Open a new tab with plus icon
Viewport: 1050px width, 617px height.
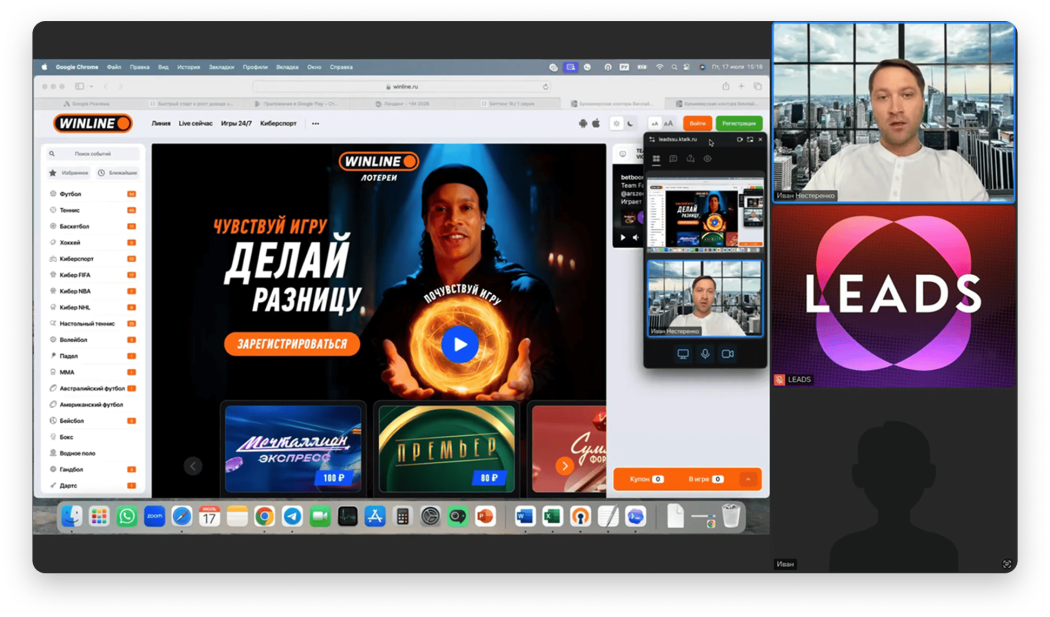741,86
